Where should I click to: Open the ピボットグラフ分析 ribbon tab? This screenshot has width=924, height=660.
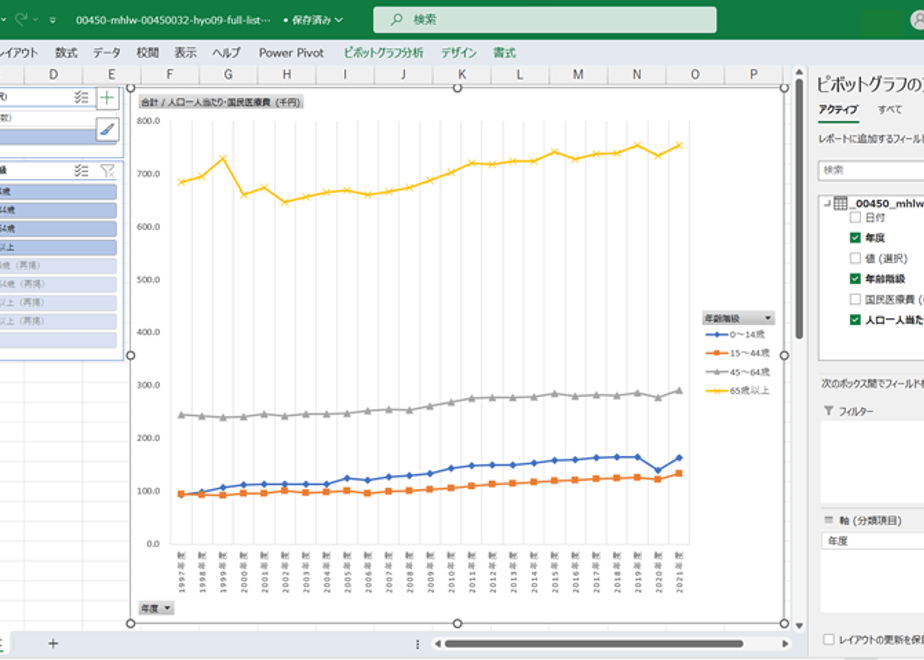tap(383, 52)
